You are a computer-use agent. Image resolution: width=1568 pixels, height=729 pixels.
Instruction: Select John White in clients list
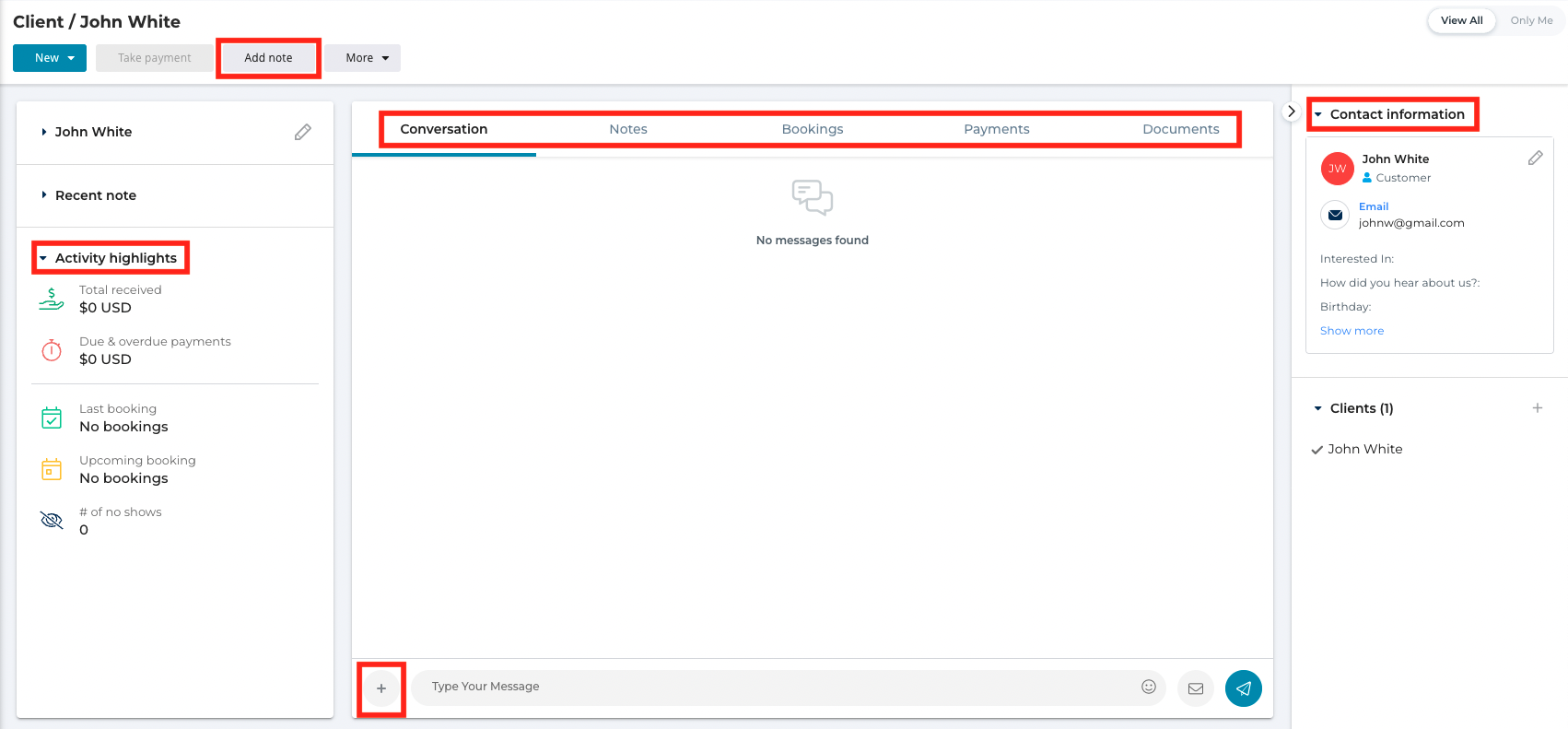coord(1364,449)
